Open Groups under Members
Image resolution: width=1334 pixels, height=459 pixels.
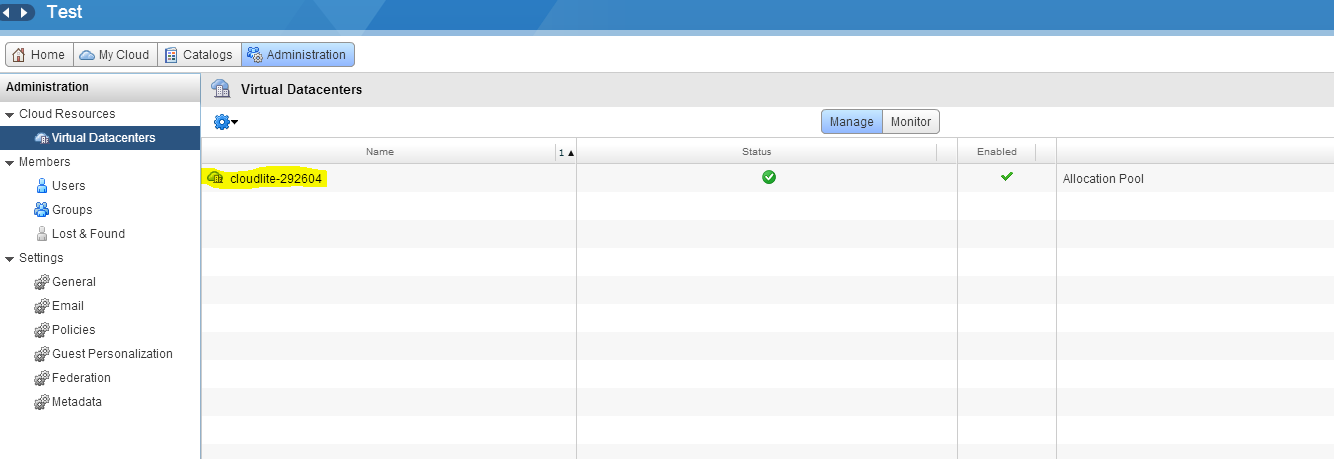72,210
